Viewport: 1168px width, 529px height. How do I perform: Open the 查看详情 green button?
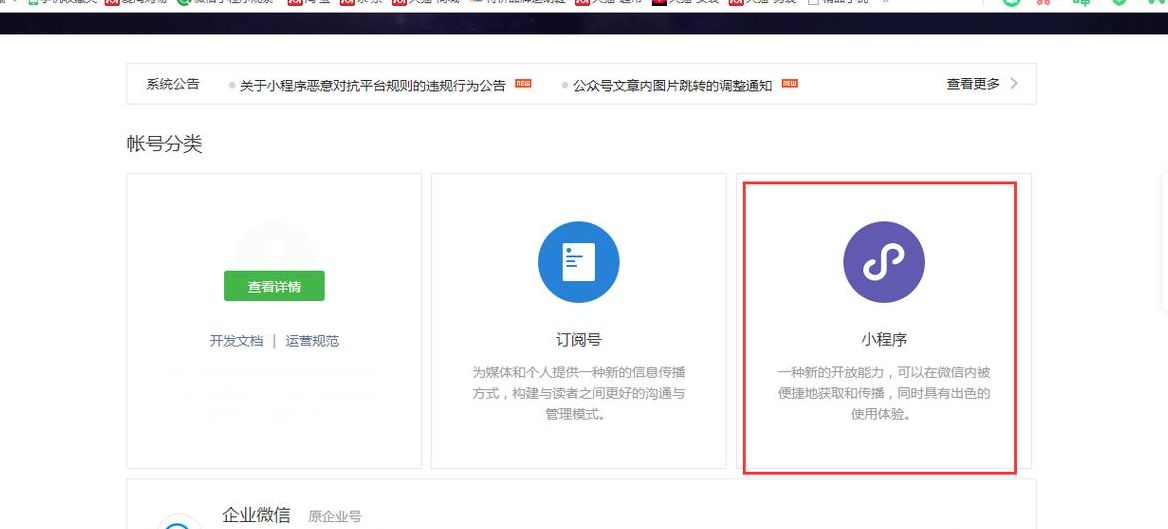coord(274,286)
